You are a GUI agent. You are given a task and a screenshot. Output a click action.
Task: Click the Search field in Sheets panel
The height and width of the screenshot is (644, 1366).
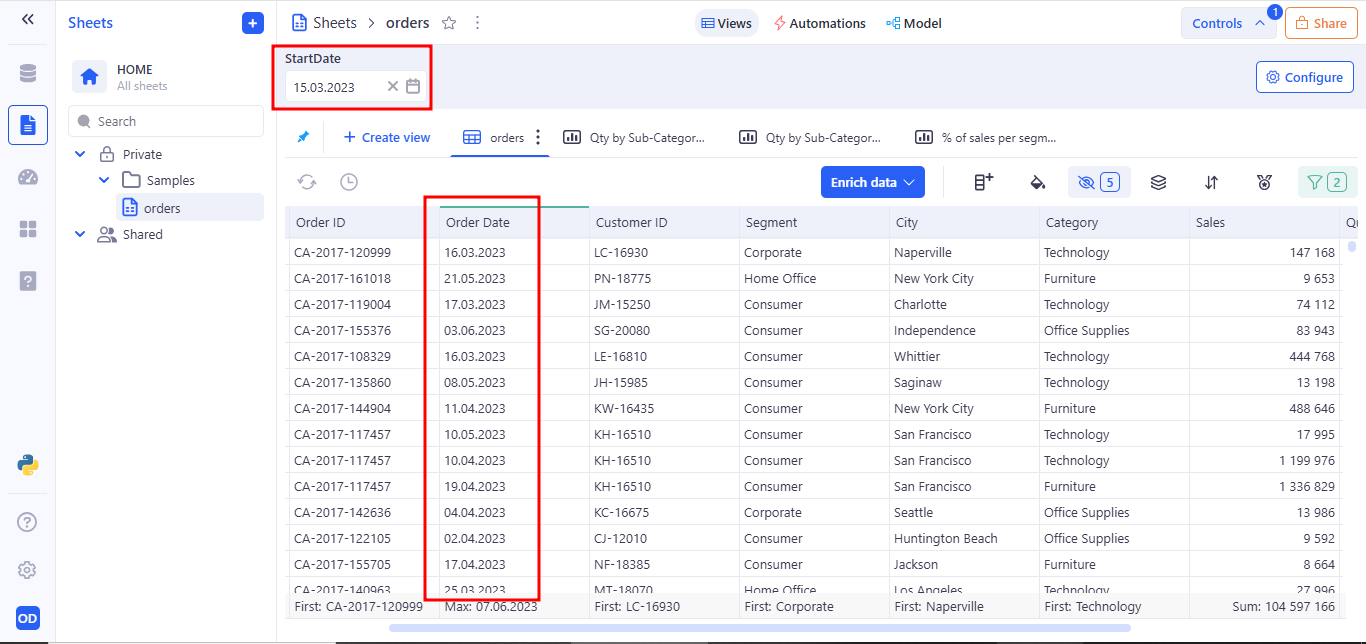[166, 121]
